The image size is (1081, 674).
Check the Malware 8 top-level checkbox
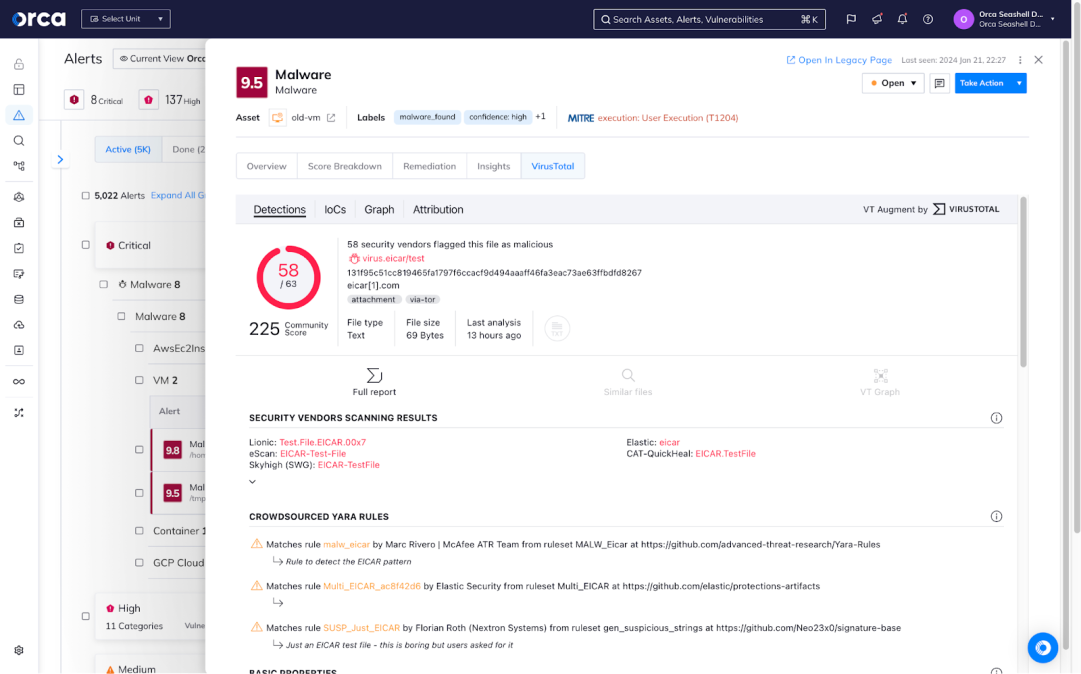(x=103, y=284)
